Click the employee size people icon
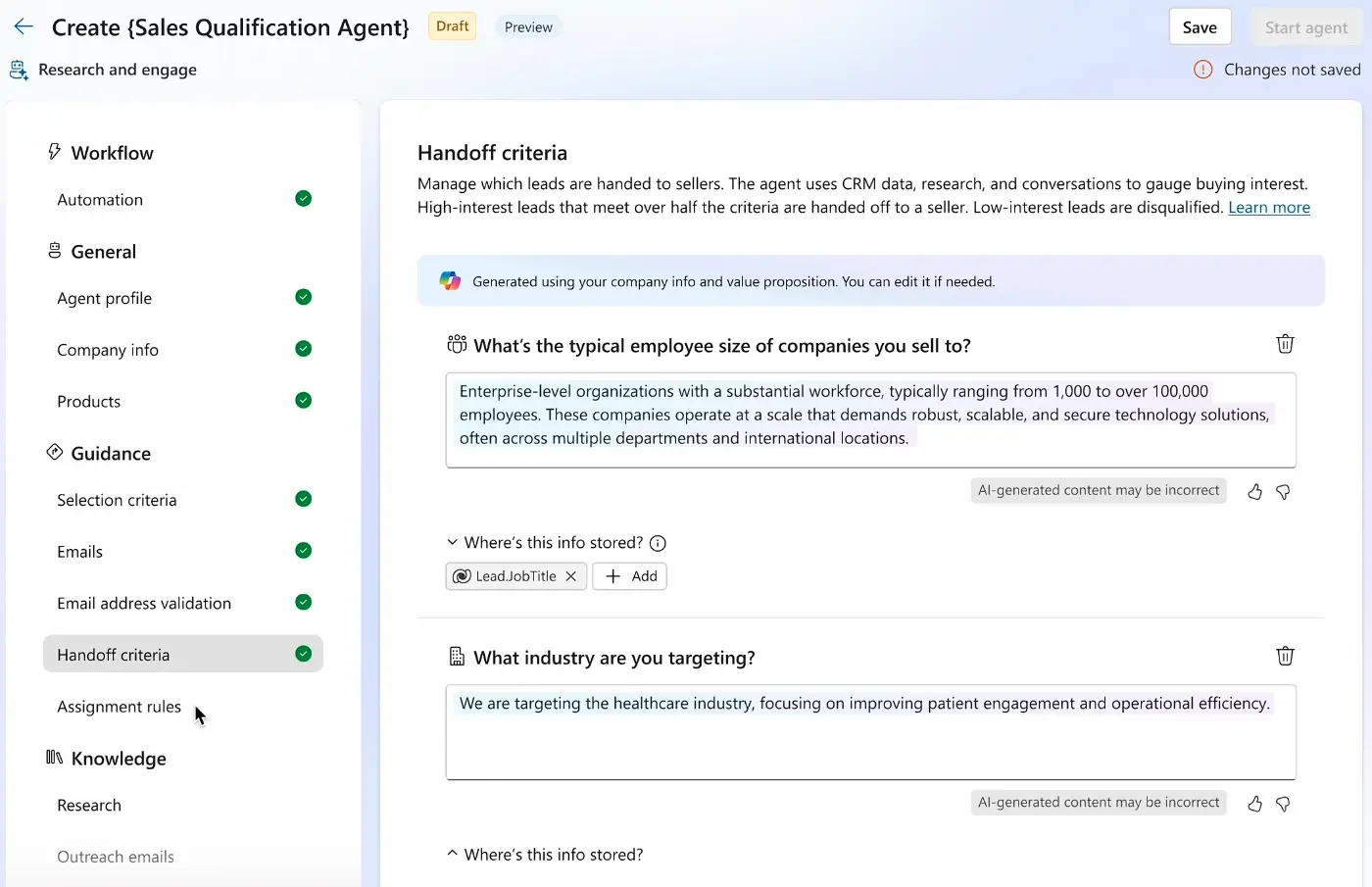Viewport: 1372px width, 887px height. click(457, 344)
